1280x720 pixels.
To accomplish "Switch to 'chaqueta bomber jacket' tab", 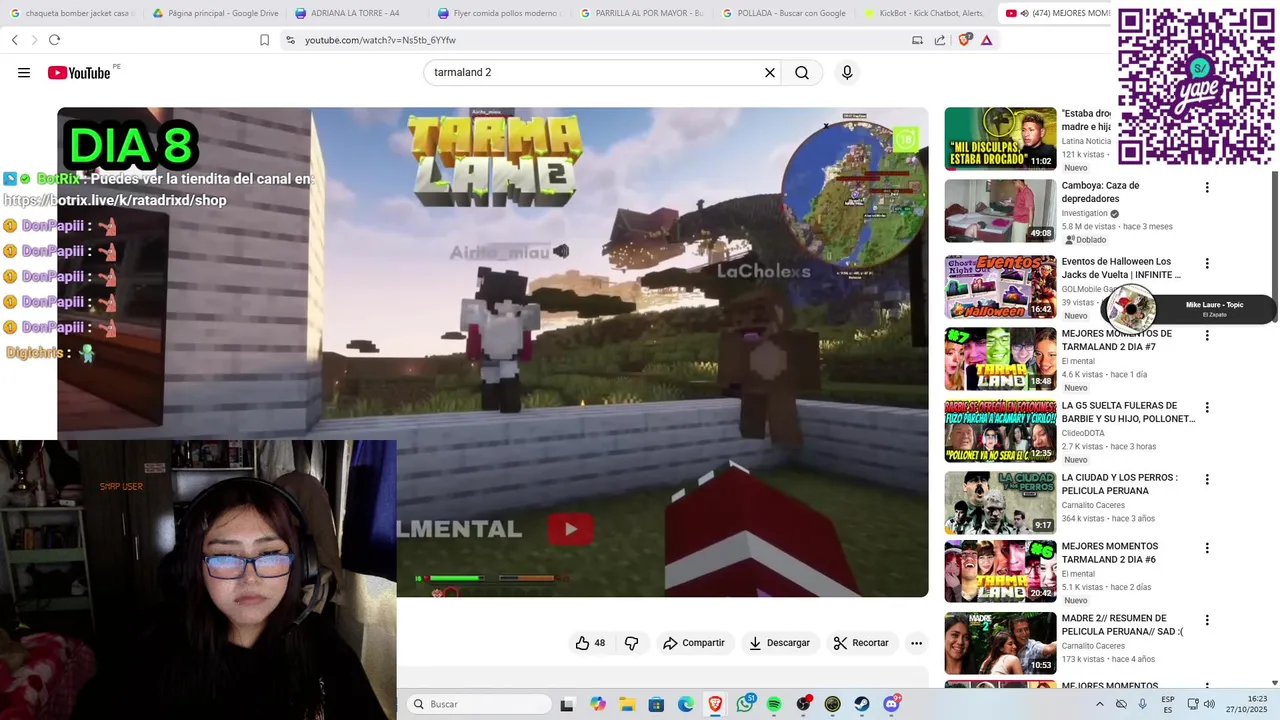I will point(71,13).
